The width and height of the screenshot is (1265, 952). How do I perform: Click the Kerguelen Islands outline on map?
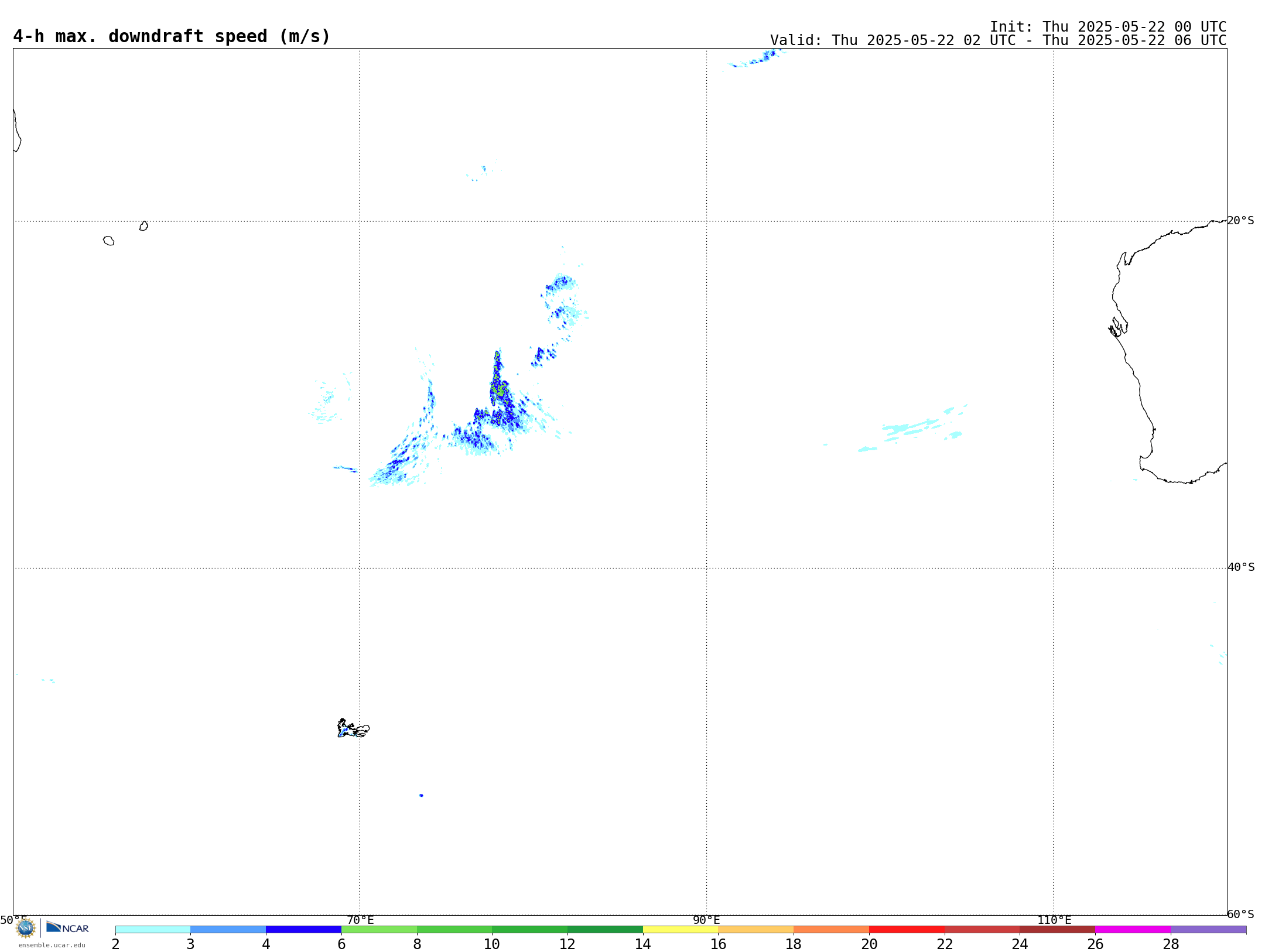click(353, 728)
